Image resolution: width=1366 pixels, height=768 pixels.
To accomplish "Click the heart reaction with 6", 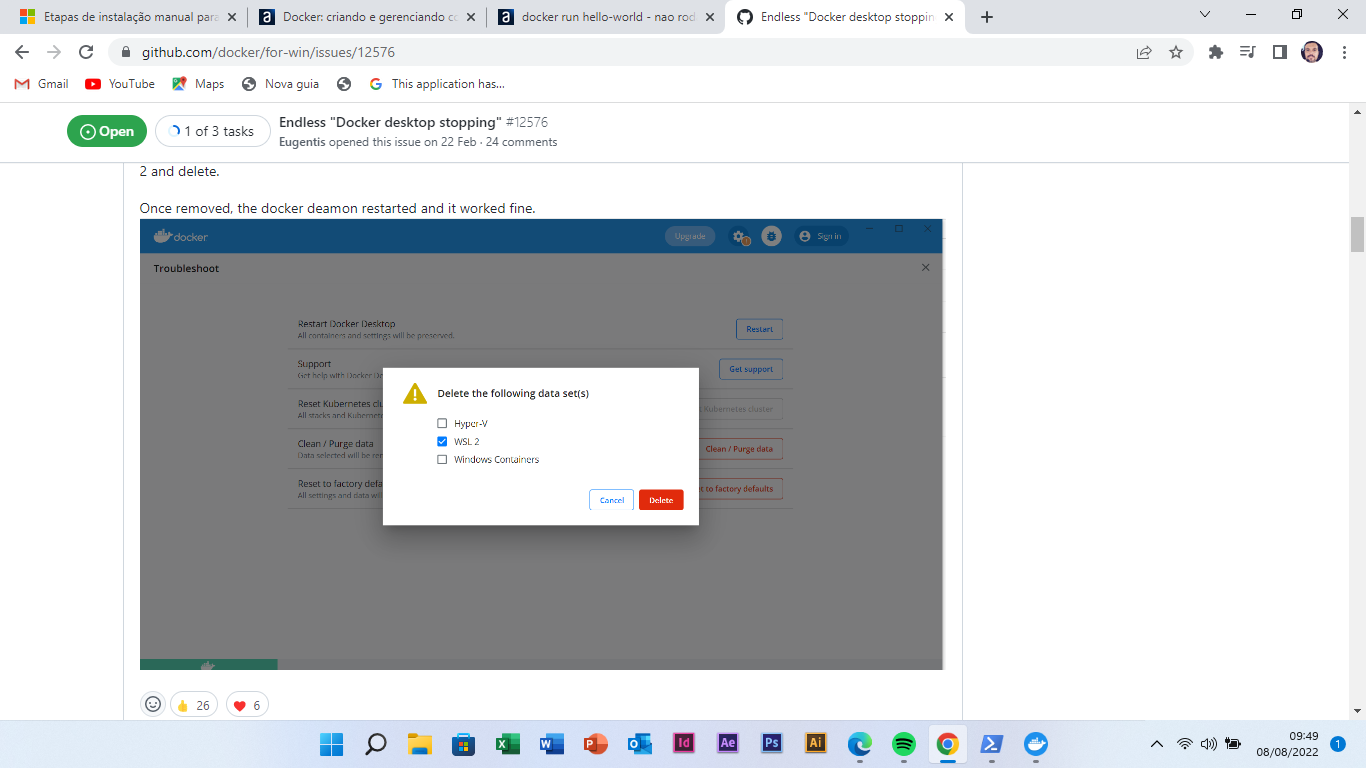I will [x=247, y=705].
